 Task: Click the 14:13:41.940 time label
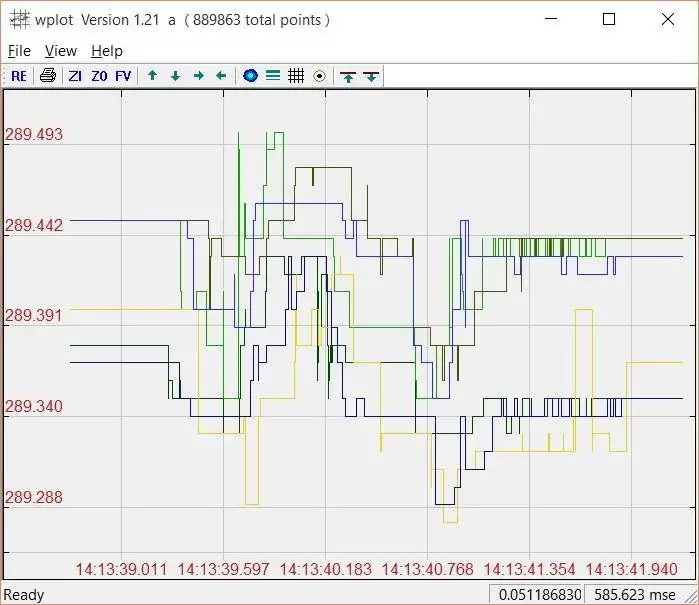click(632, 569)
